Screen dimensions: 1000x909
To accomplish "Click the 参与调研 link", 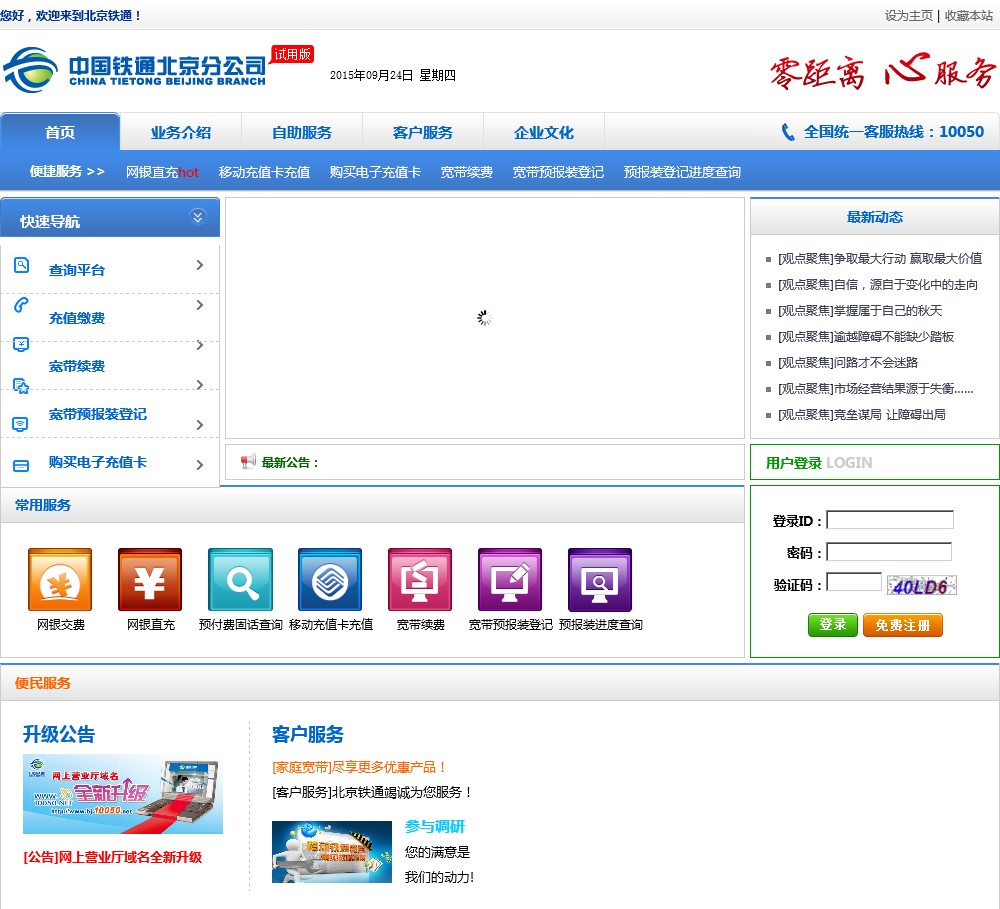I will [435, 826].
